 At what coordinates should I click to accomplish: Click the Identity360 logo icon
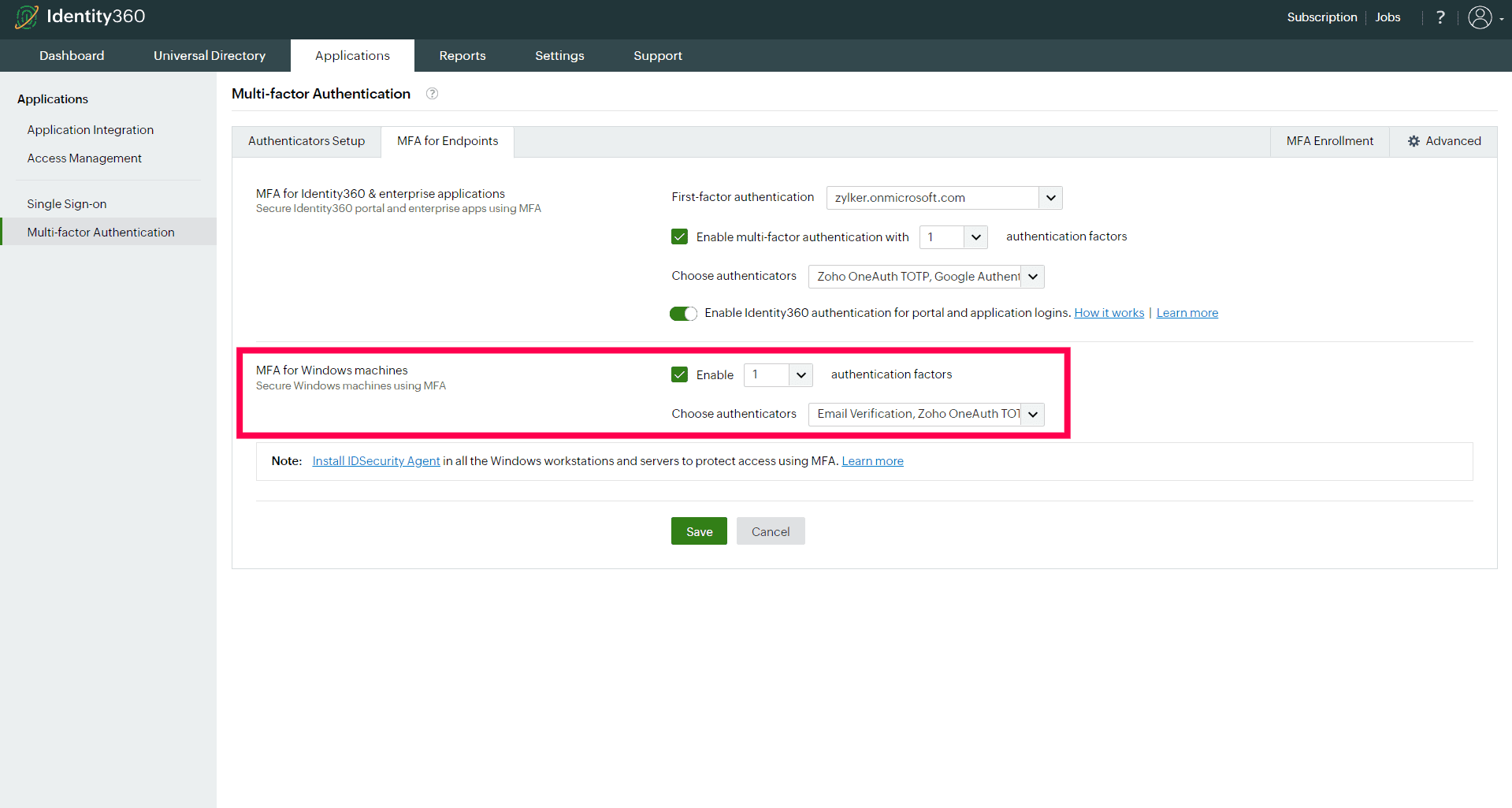click(27, 17)
